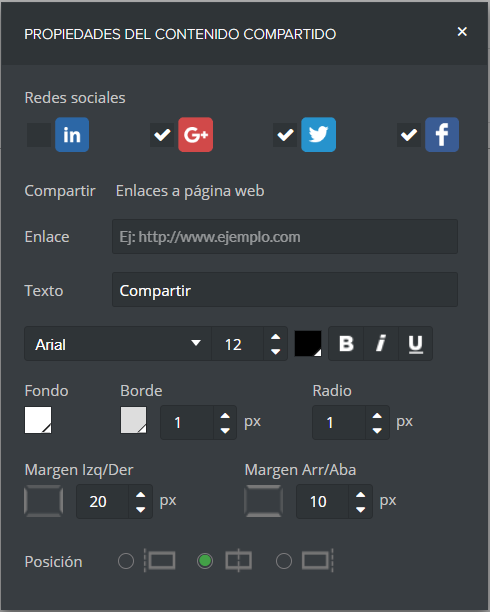The height and width of the screenshot is (612, 490).
Task: Click the top/bottom margin icon
Action: (264, 501)
